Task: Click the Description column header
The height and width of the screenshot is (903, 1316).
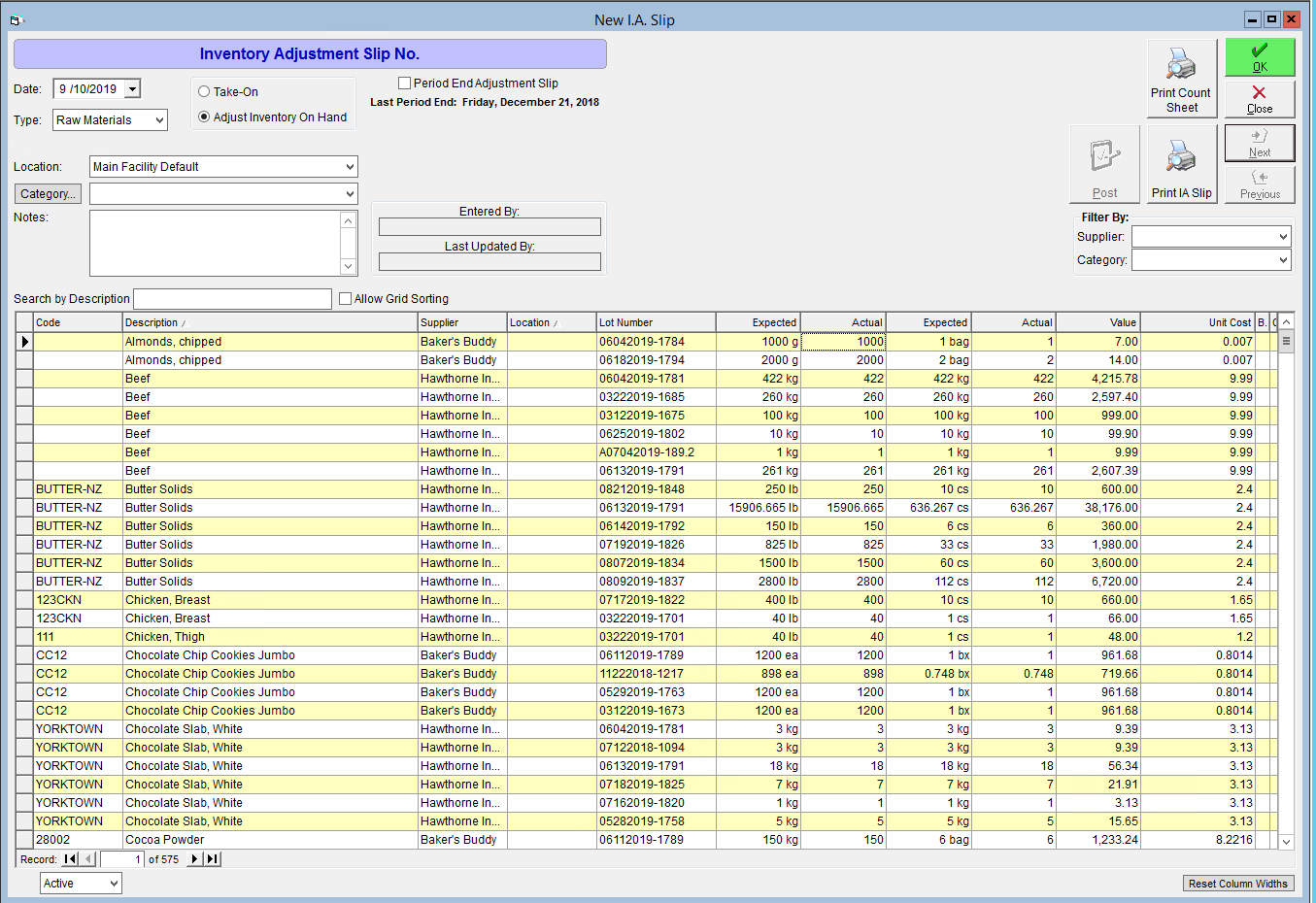Action: coord(270,322)
